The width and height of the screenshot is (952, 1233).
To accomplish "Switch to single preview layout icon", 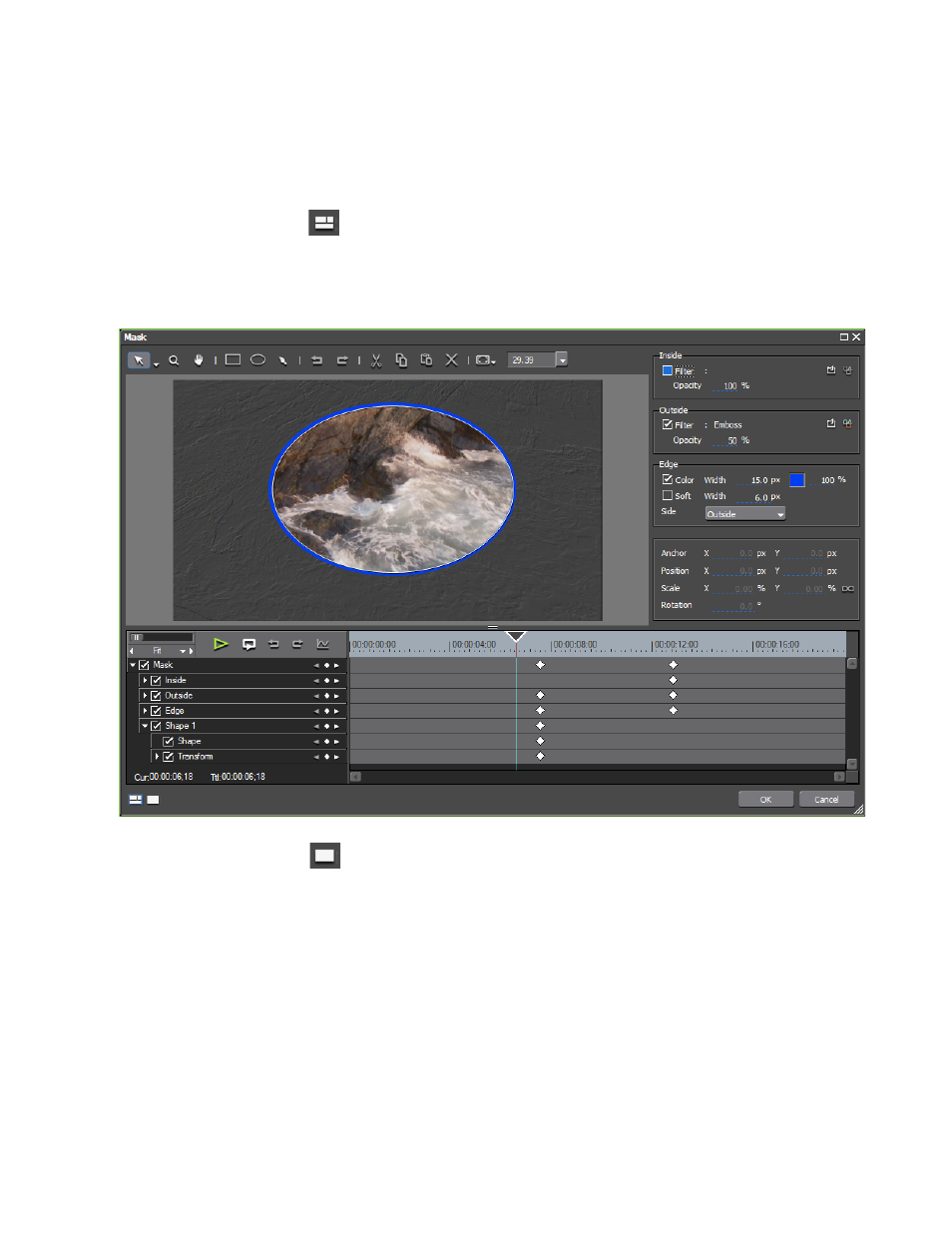I will pyautogui.click(x=153, y=800).
